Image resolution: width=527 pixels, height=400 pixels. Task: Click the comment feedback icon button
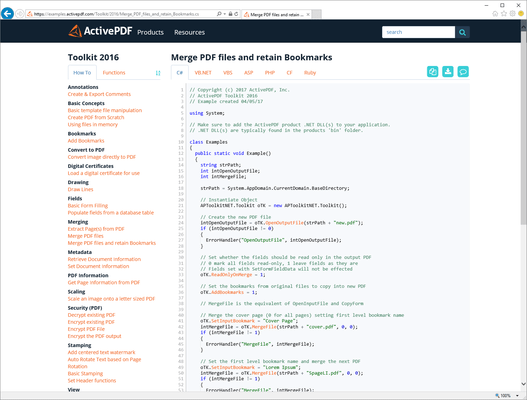(x=463, y=72)
